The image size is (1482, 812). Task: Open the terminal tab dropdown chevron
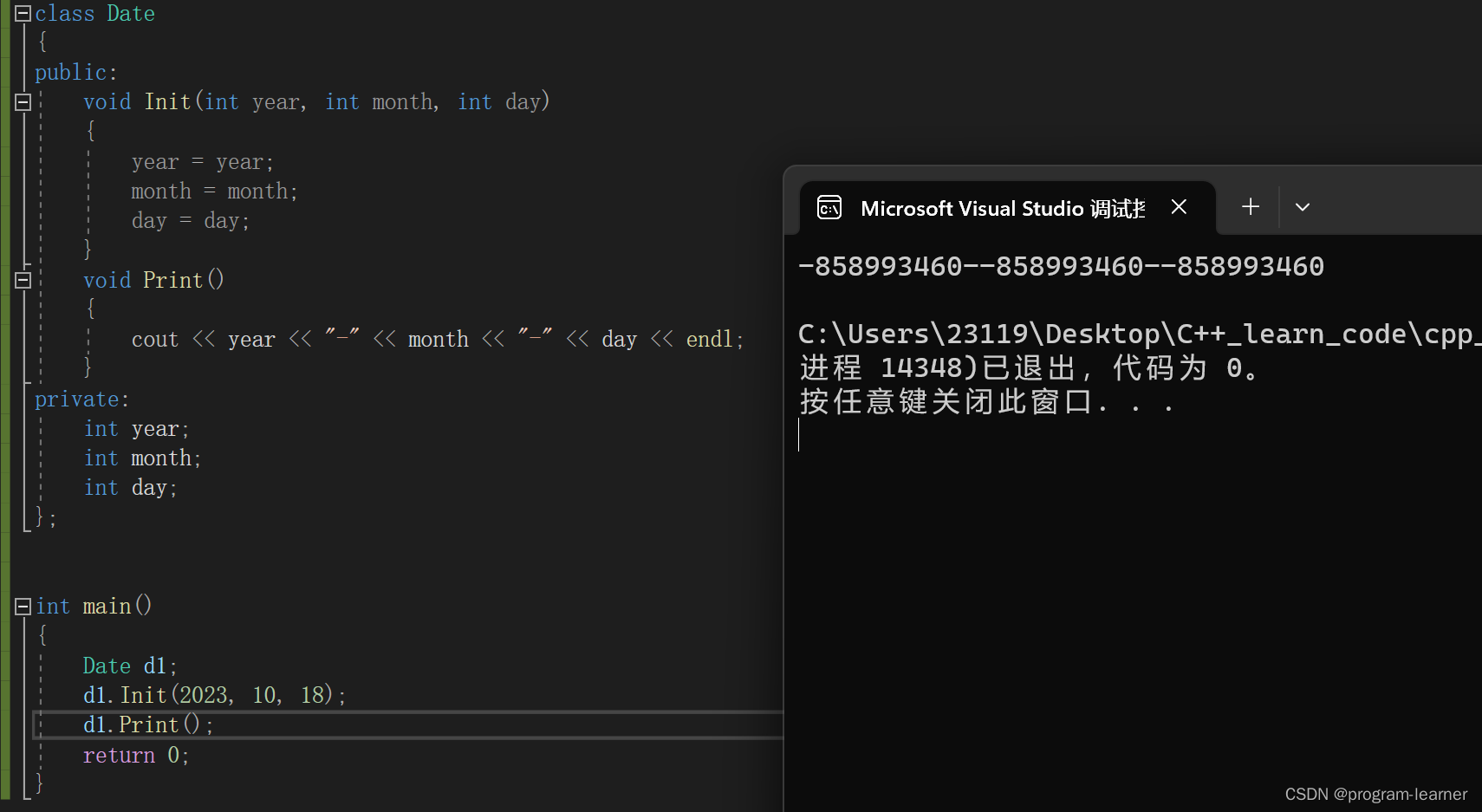(1302, 207)
